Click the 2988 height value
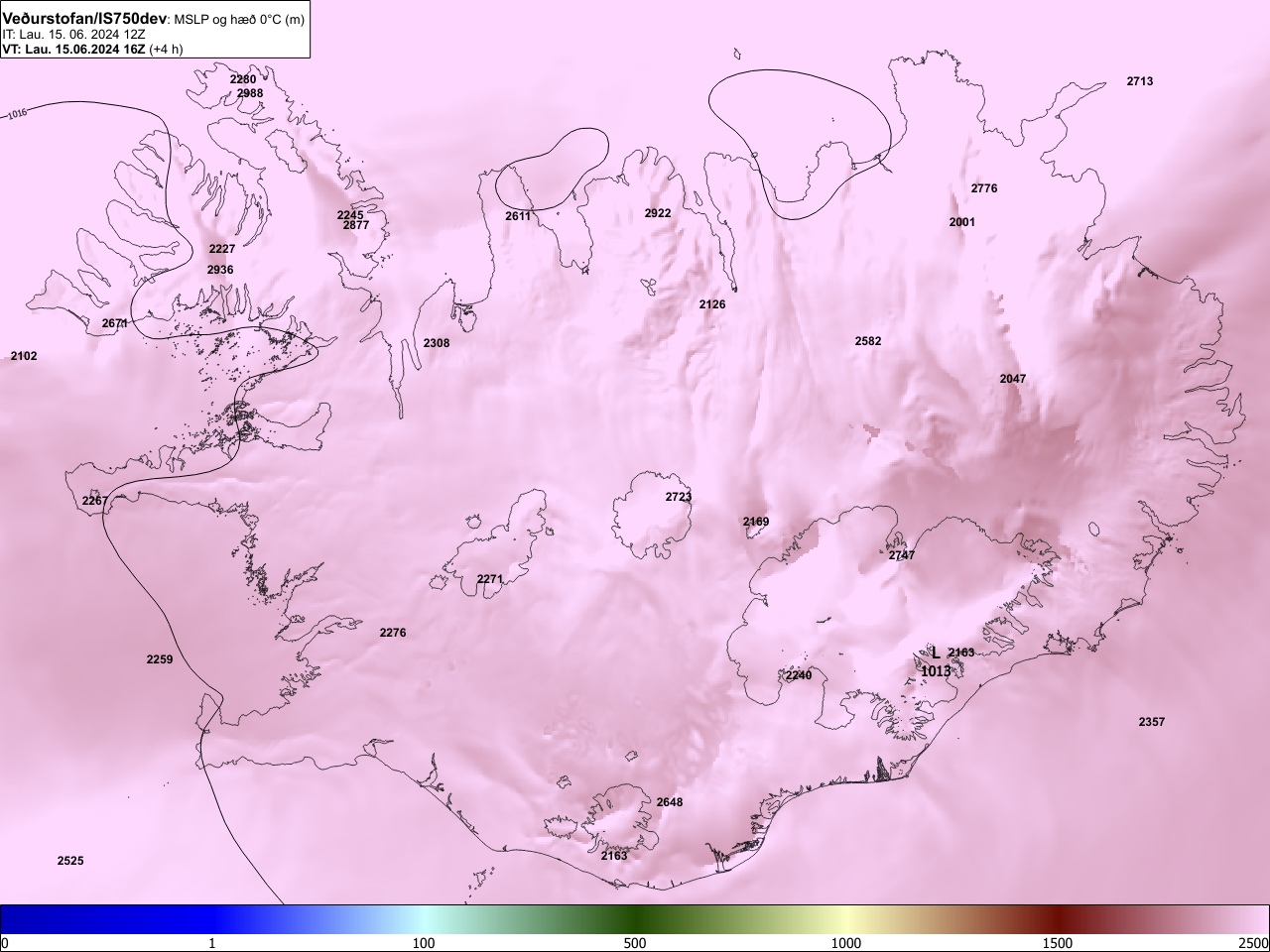Viewport: 1270px width, 952px height. (x=250, y=93)
